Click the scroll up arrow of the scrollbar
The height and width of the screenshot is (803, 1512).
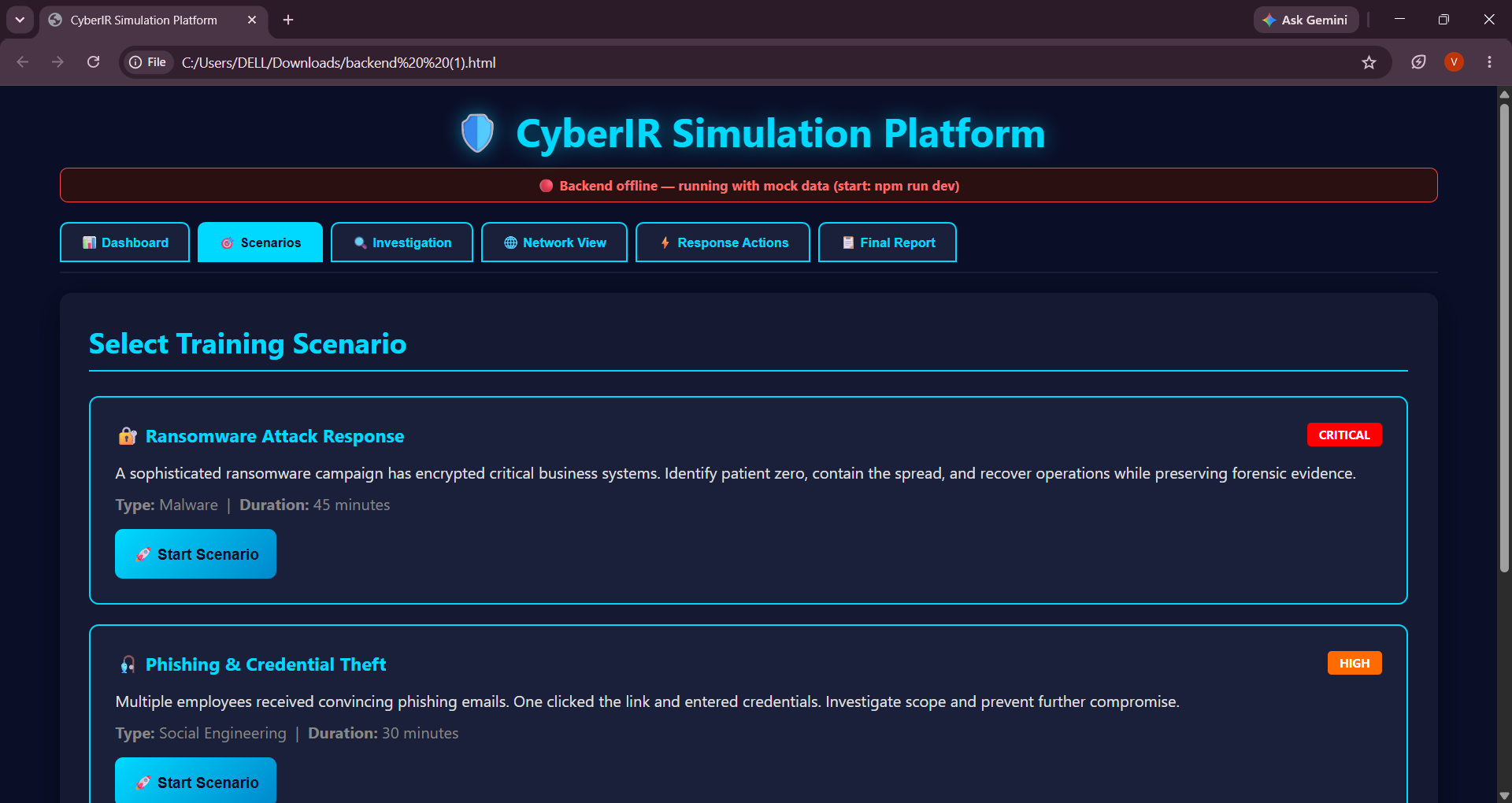(1504, 94)
